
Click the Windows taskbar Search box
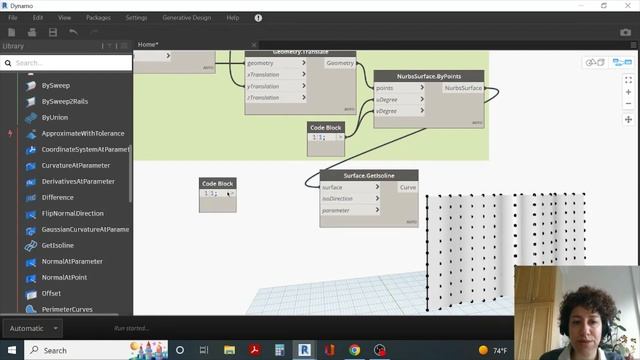pyautogui.click(x=96, y=350)
